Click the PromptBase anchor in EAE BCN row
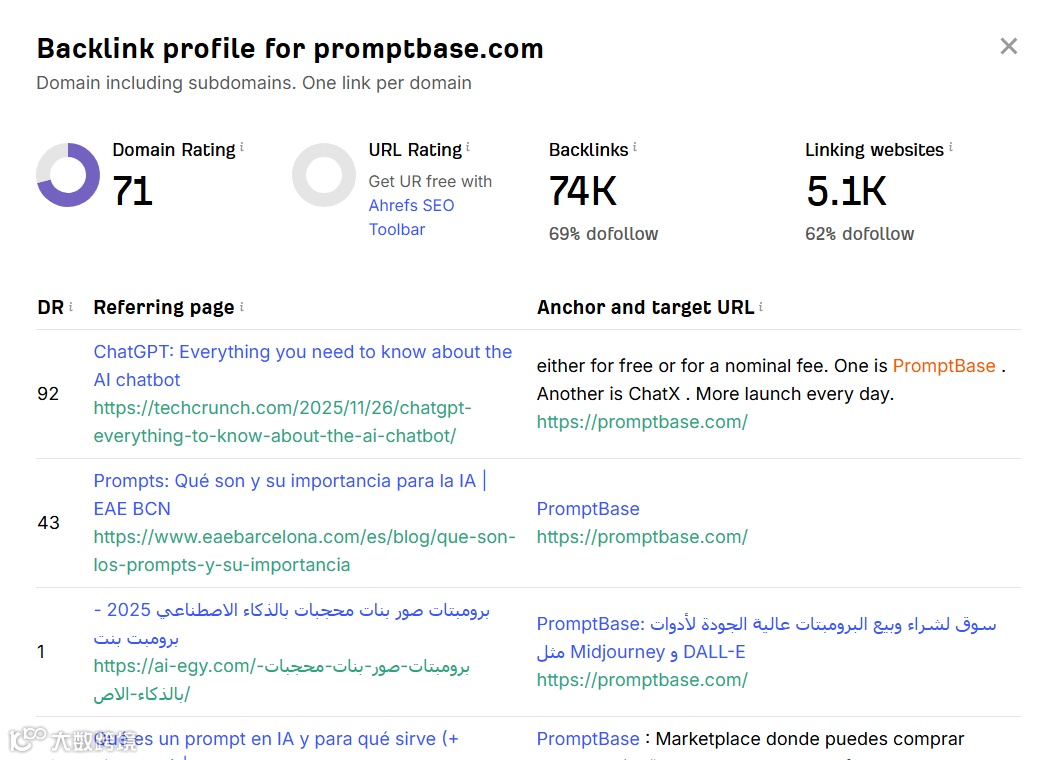1050x760 pixels. [588, 508]
